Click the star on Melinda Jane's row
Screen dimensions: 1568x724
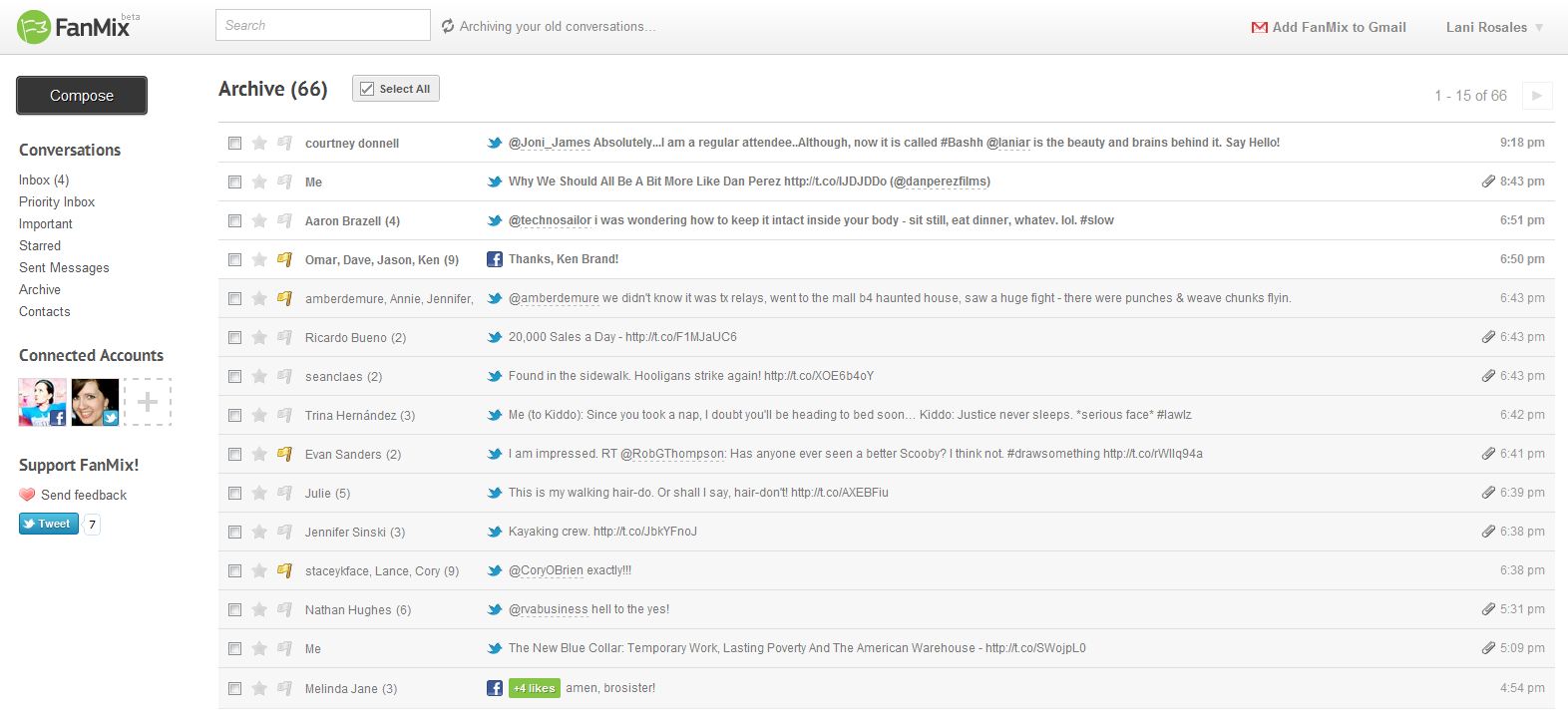click(259, 688)
